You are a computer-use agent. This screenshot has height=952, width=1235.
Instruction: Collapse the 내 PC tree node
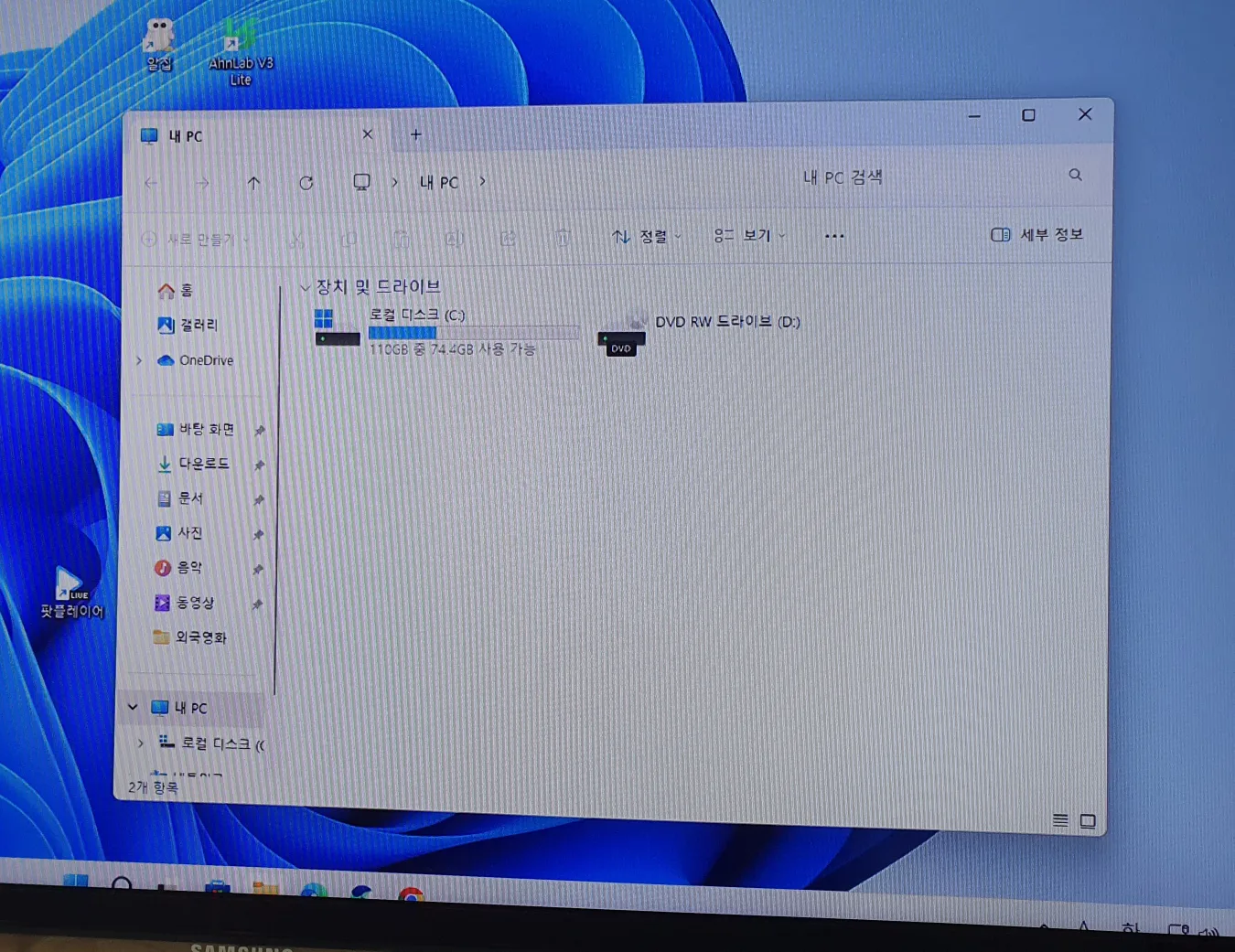133,707
